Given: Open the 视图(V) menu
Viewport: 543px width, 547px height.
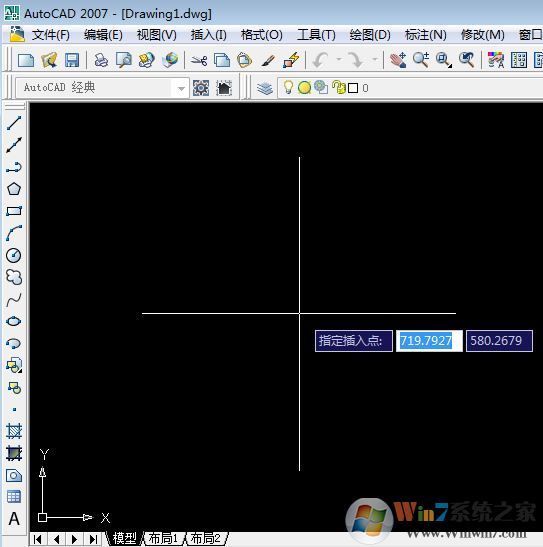Looking at the screenshot, I should tap(157, 35).
